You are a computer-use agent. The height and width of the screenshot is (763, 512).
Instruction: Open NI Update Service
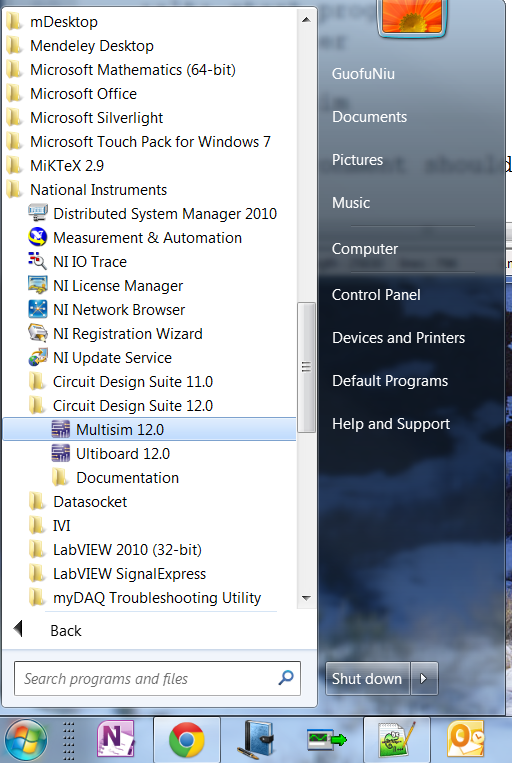100,358
